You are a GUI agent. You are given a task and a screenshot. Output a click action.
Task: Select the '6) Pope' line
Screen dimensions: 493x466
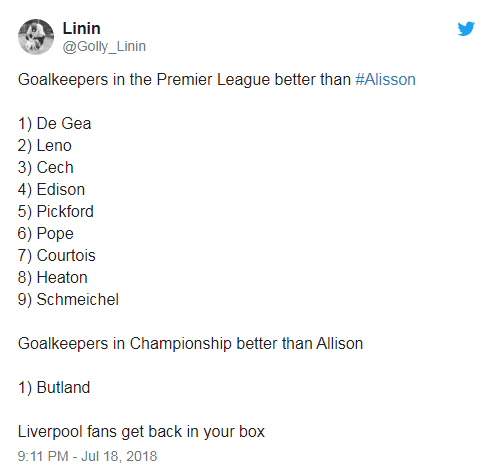[46, 234]
